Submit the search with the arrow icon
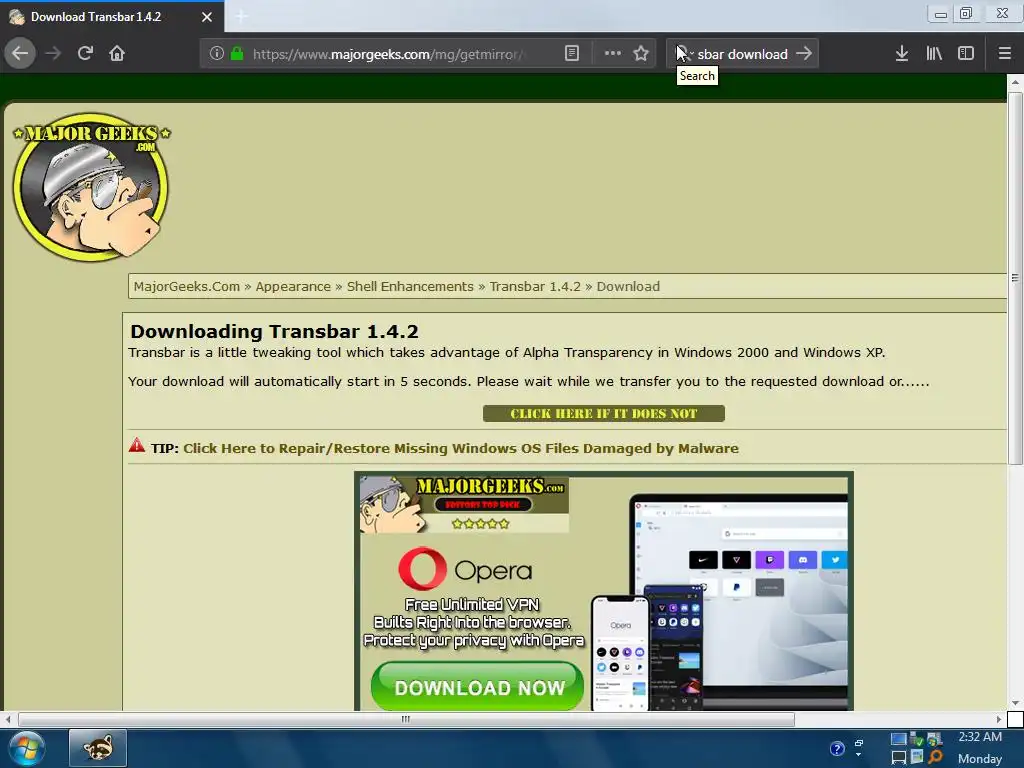The image size is (1024, 768). coord(804,54)
